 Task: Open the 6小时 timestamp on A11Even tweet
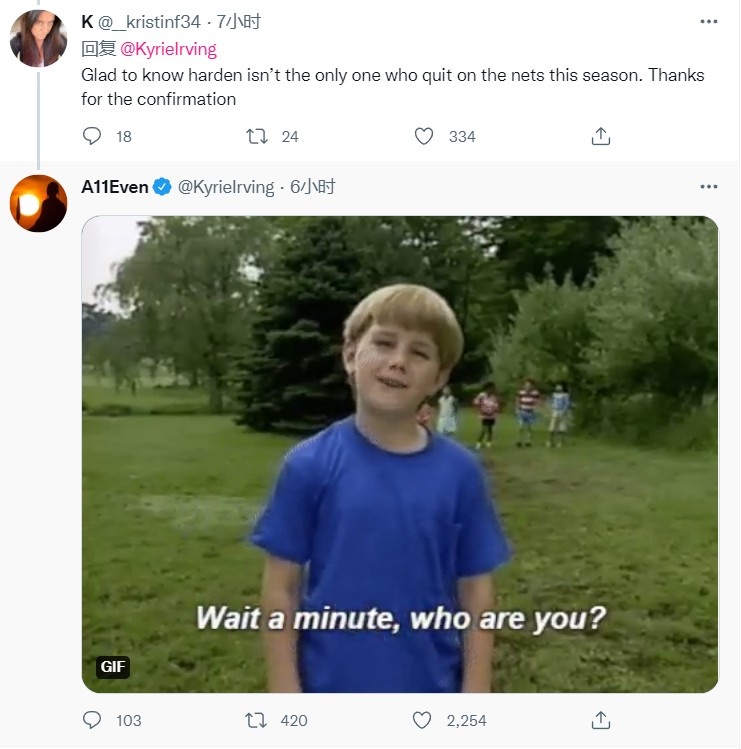tap(312, 187)
